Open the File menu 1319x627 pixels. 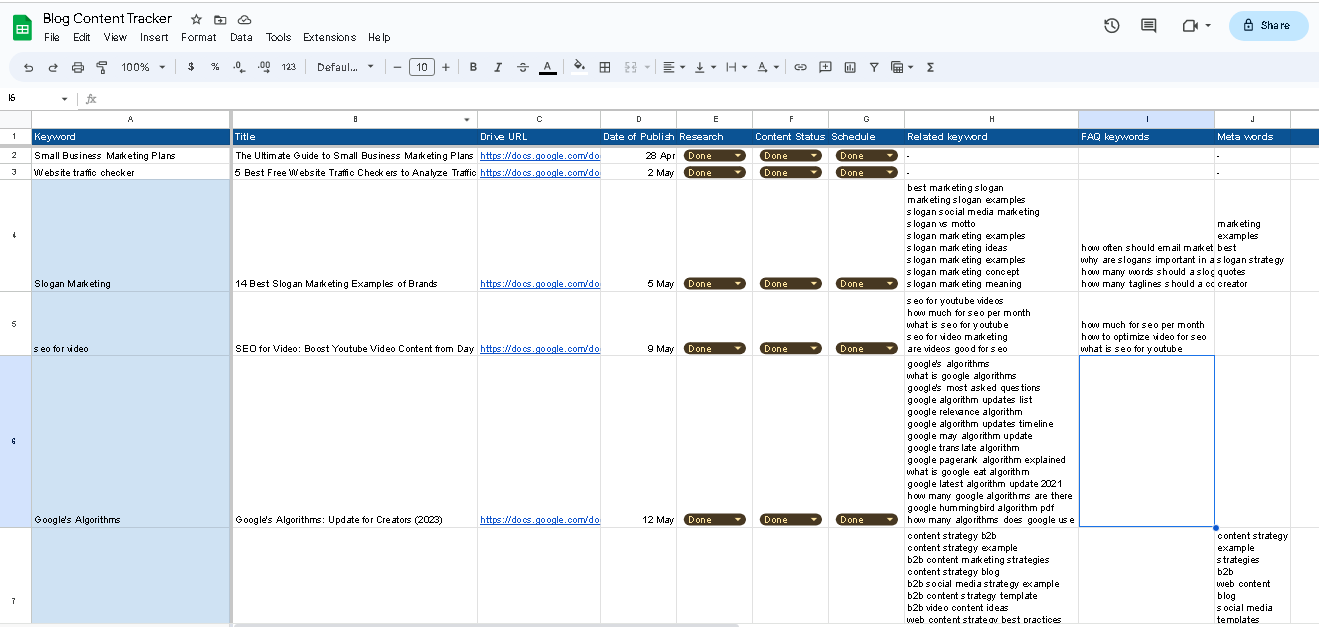coord(52,37)
